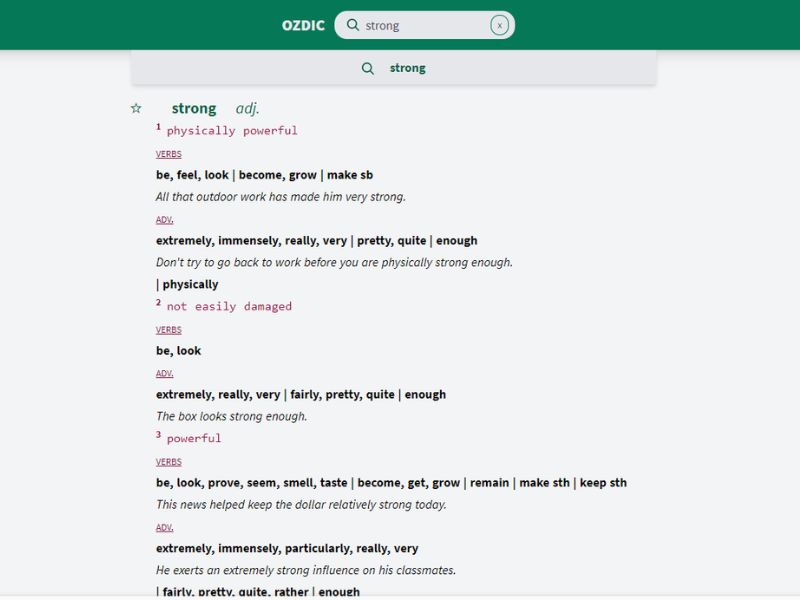Click the ADV. label under 'not easily damaged'
This screenshot has width=800, height=600.
click(164, 373)
